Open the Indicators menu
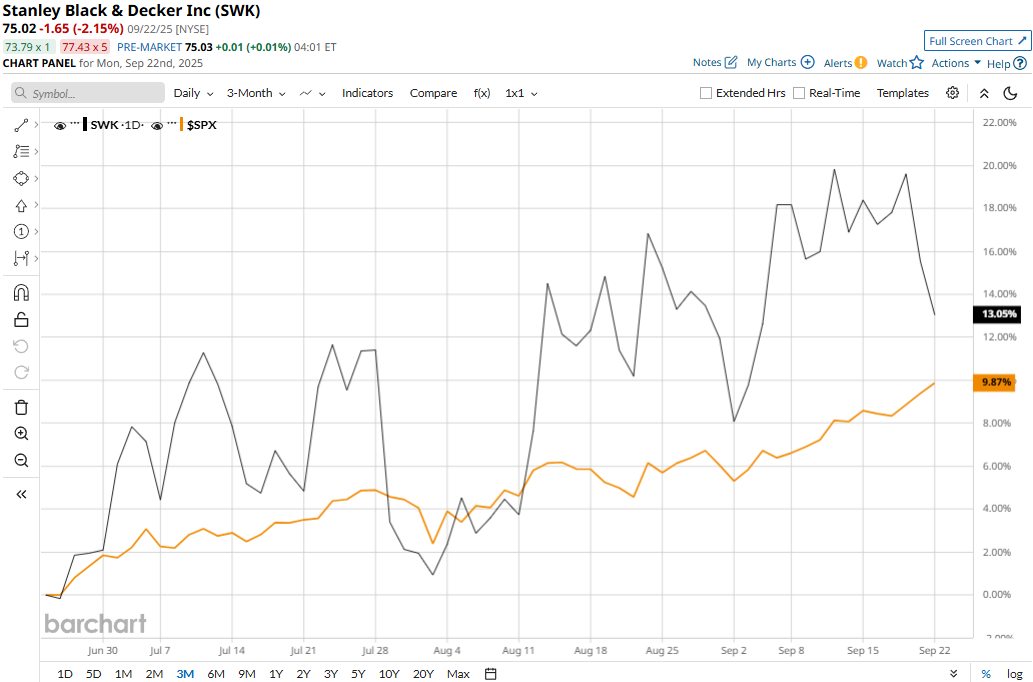 pos(367,93)
